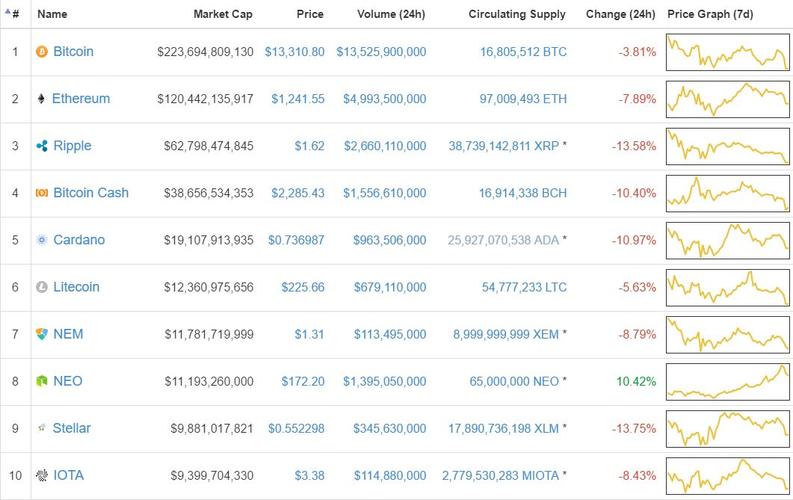Open the Stellar coin name link
This screenshot has height=500, width=793.
coord(72,428)
